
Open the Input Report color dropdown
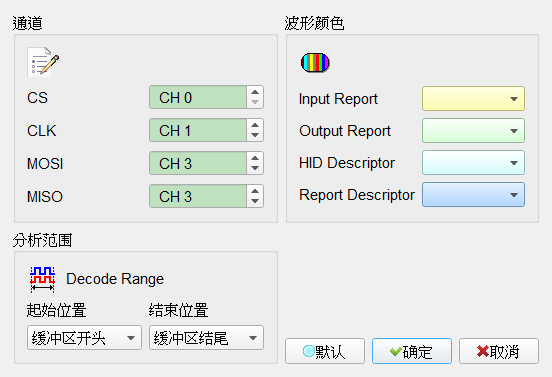tap(473, 99)
